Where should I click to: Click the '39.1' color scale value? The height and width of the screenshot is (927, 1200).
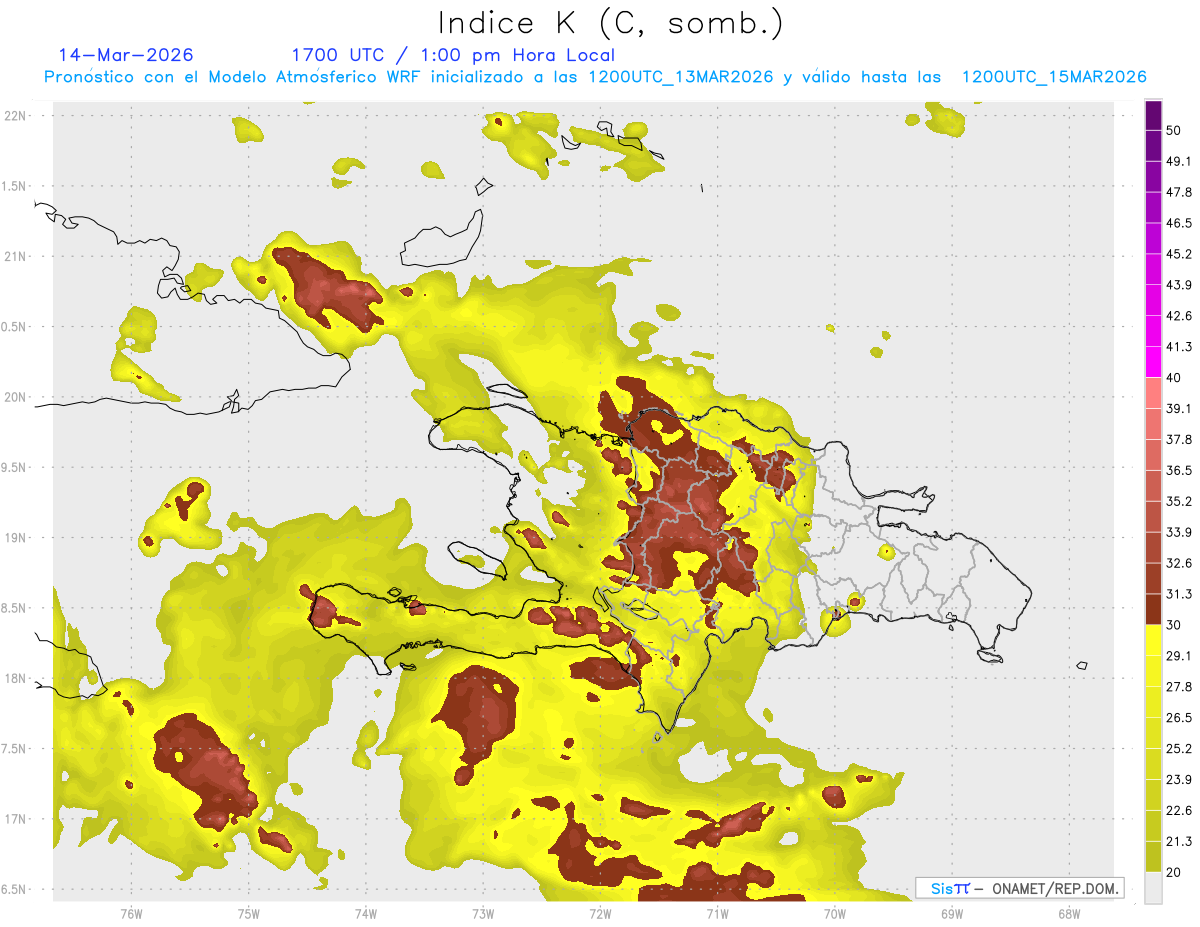coord(1180,408)
